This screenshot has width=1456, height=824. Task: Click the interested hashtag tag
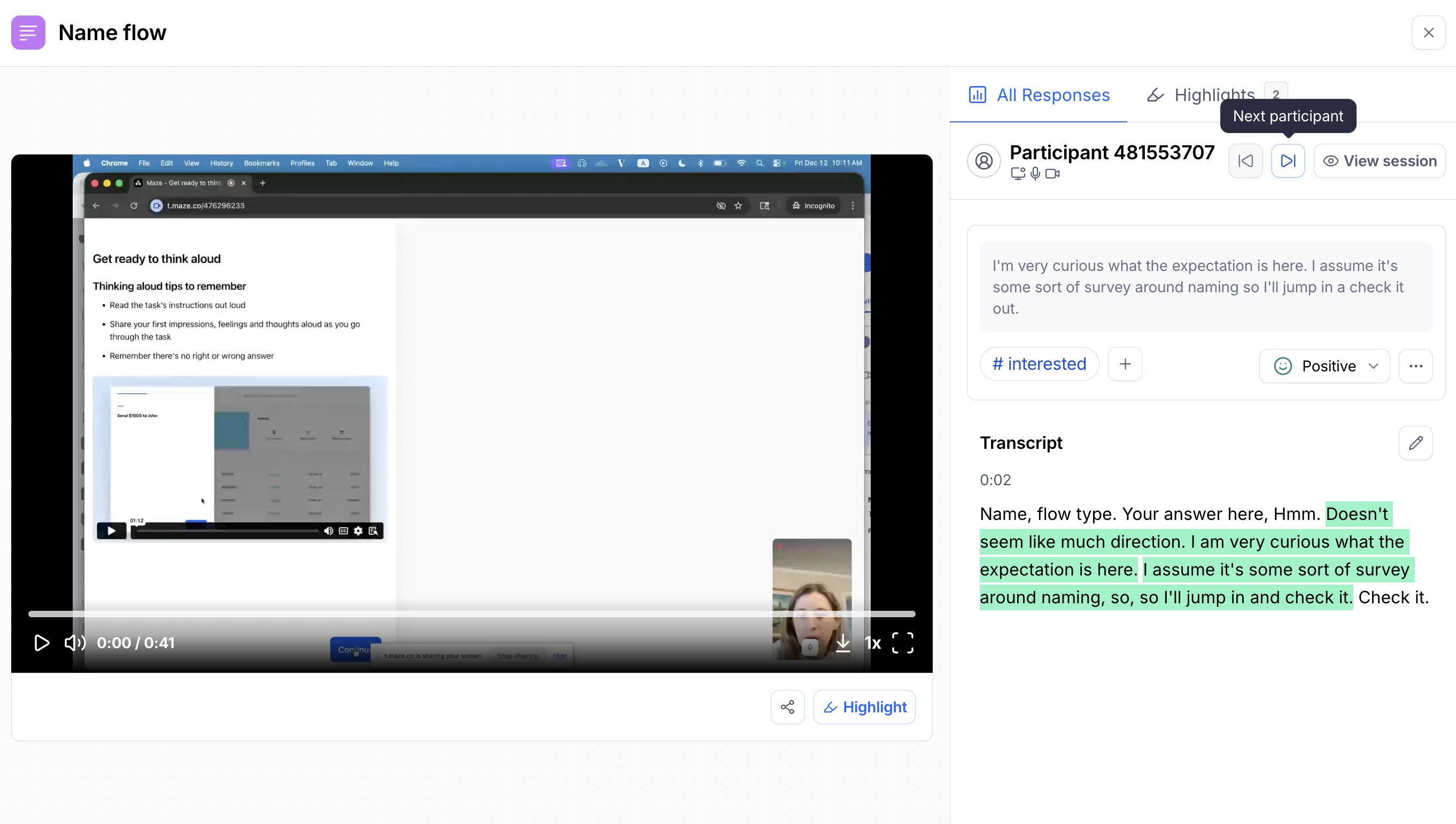tap(1040, 364)
